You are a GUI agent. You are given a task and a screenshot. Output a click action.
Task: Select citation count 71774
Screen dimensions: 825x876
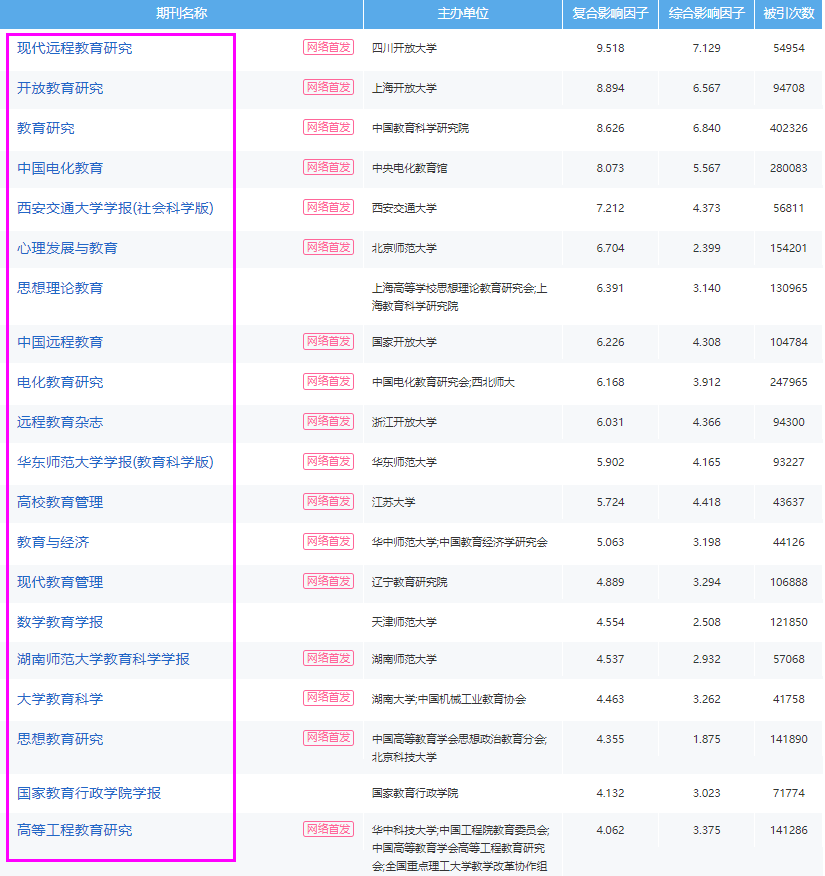[789, 793]
